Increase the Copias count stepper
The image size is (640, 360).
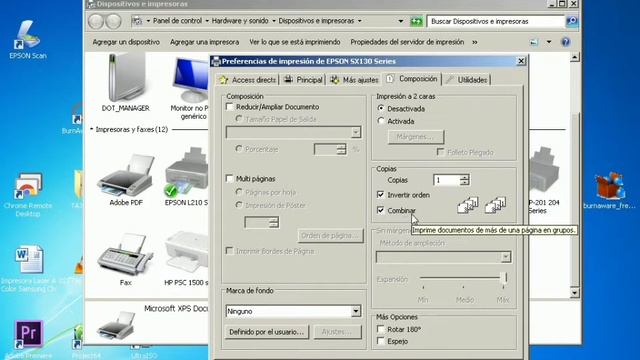[464, 177]
